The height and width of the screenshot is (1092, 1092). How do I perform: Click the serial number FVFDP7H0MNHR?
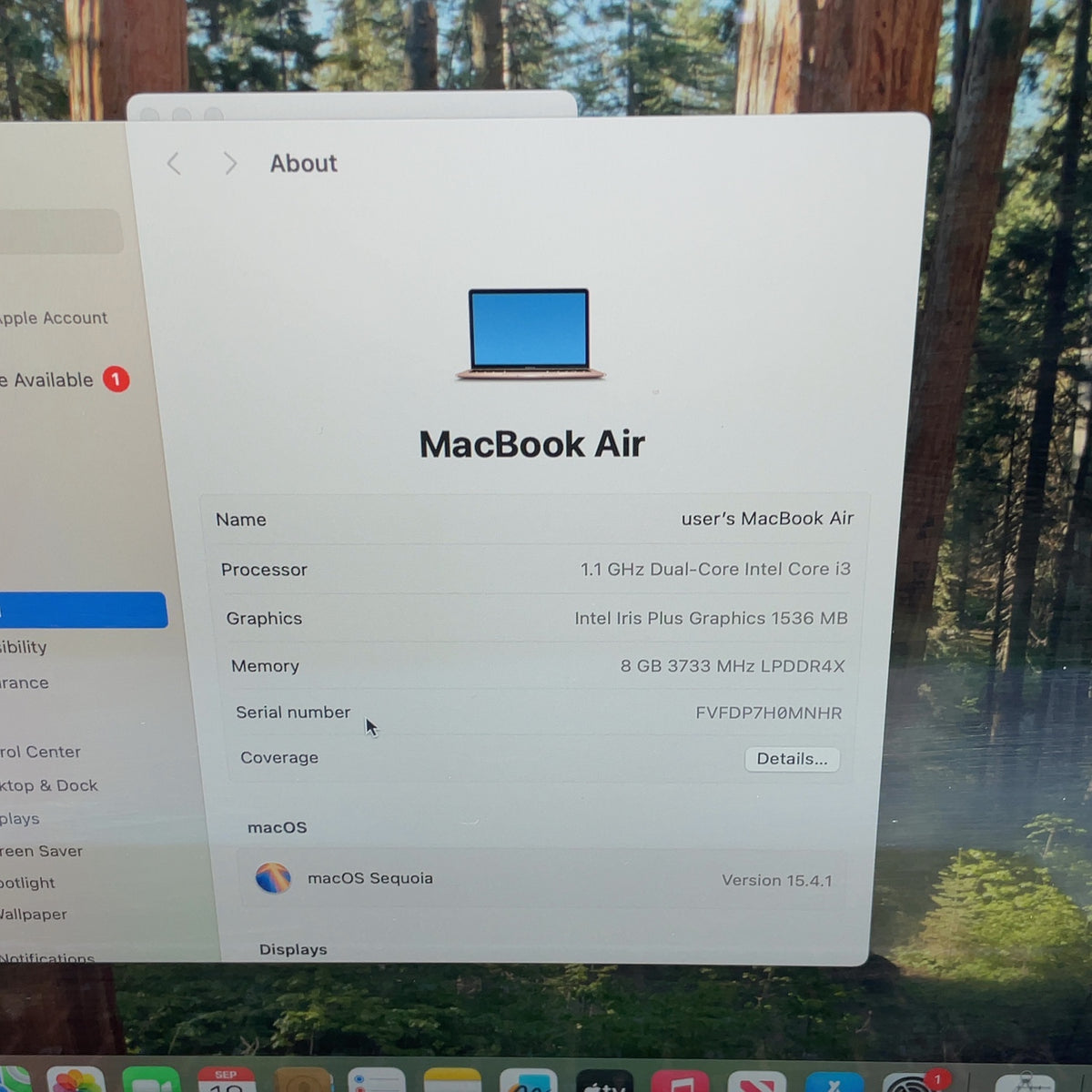coord(769,713)
